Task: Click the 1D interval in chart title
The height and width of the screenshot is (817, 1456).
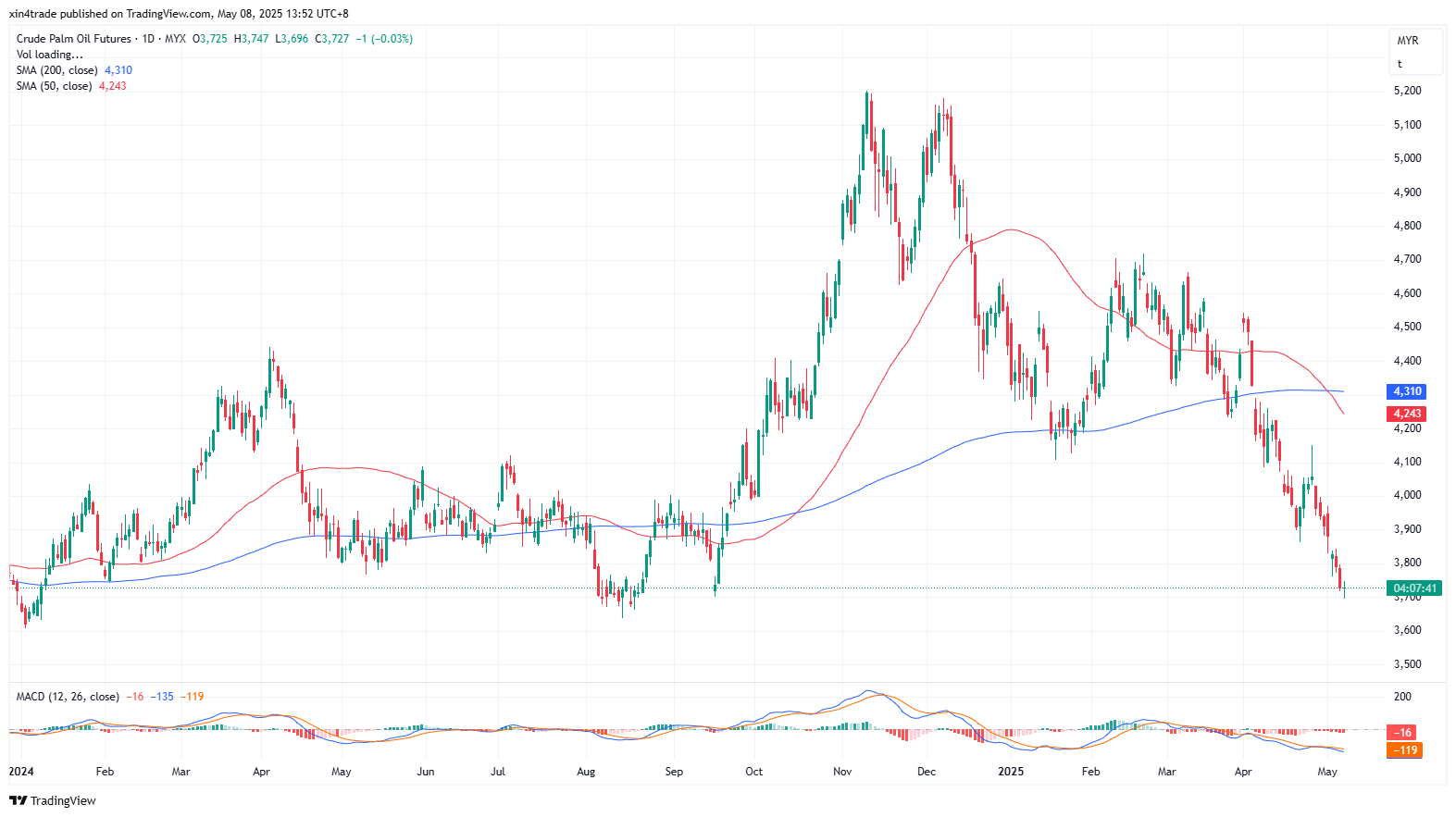Action: pyautogui.click(x=148, y=39)
